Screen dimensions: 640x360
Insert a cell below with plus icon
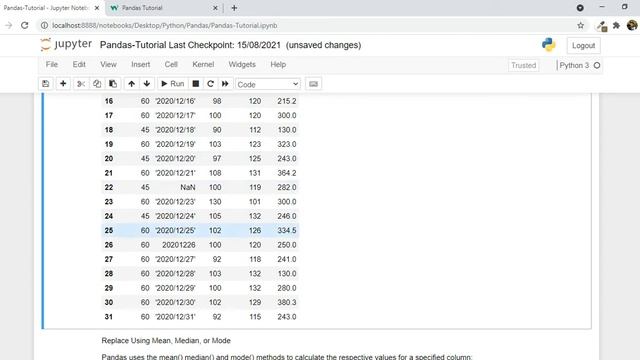tap(63, 84)
